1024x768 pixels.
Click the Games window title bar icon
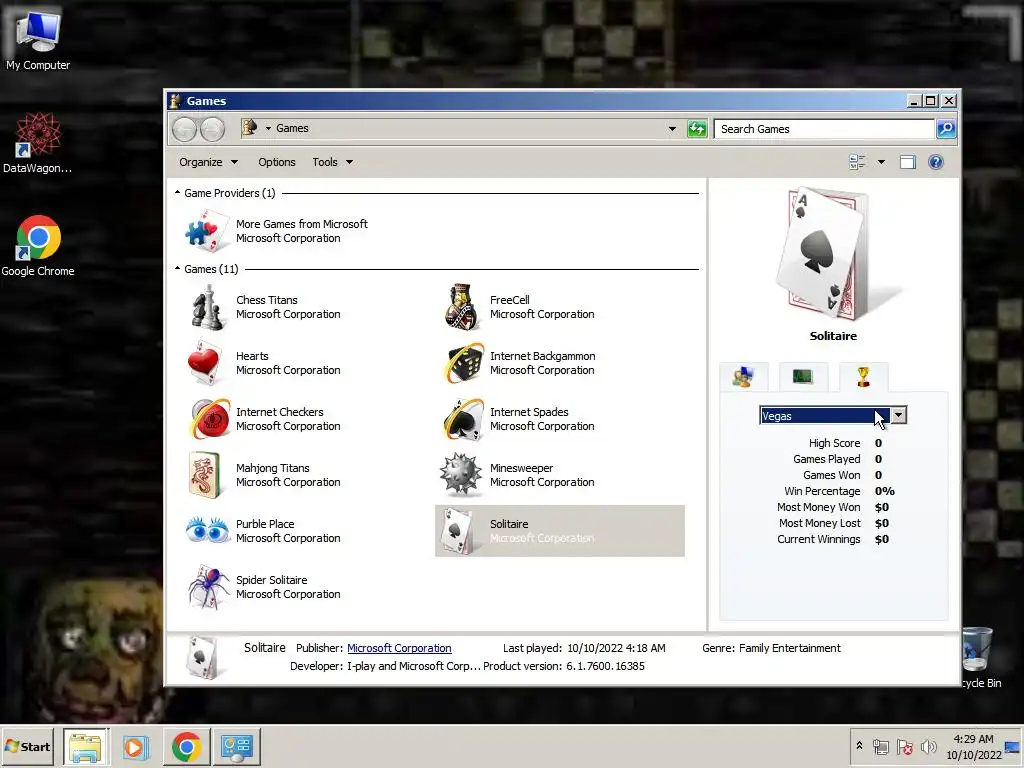click(175, 101)
